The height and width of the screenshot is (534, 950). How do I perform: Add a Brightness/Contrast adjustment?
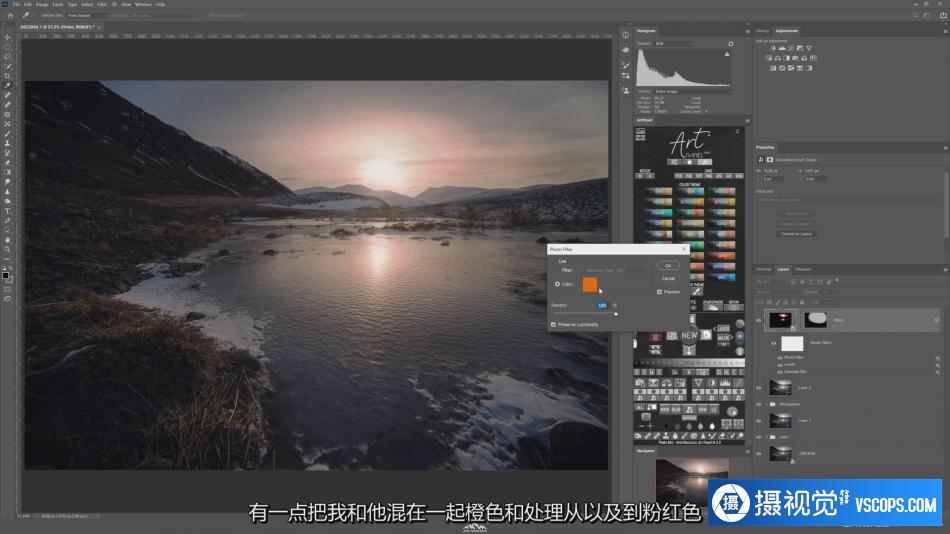coord(772,48)
